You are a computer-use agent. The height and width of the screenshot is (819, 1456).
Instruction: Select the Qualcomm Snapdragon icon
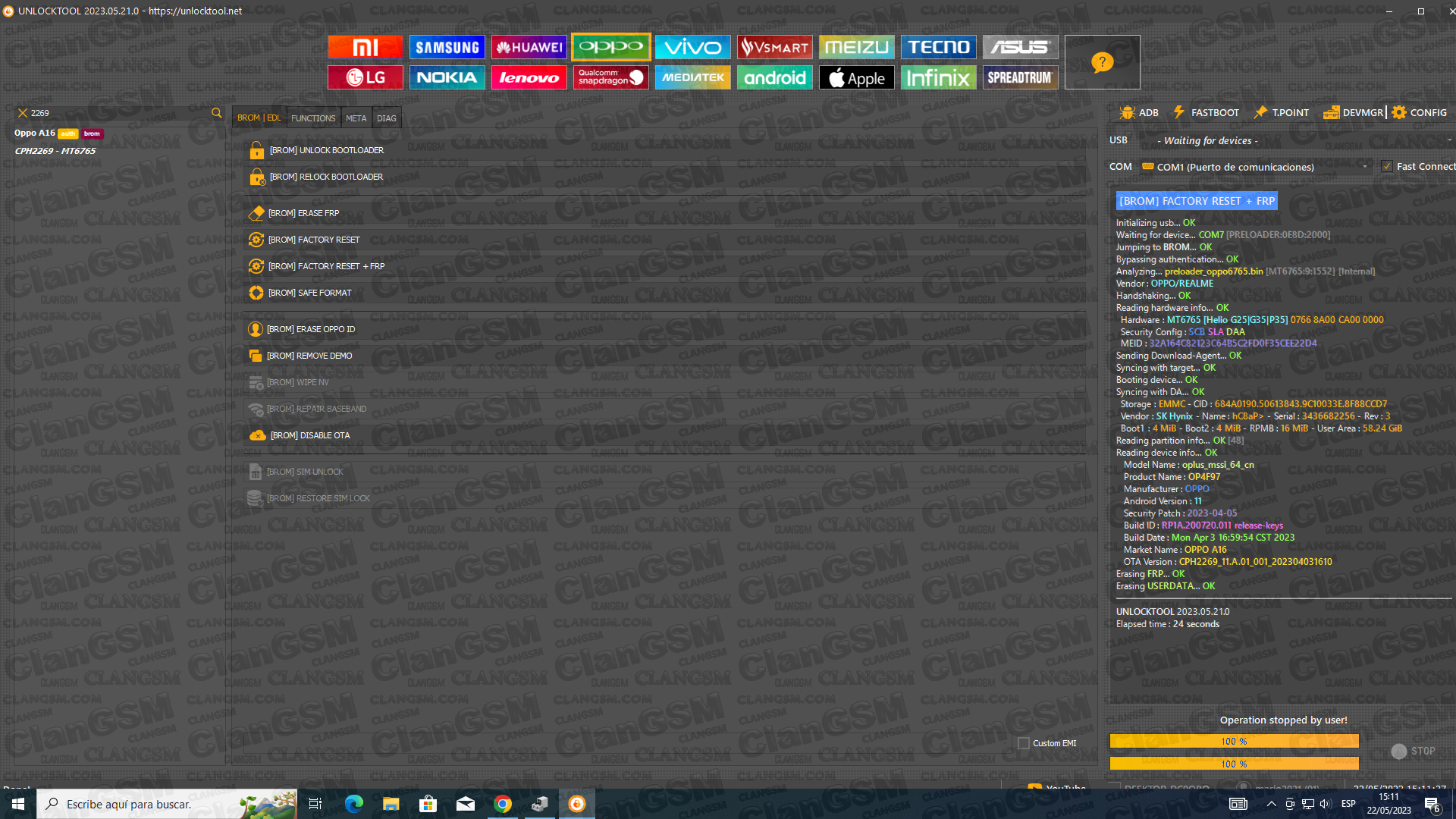pos(611,77)
